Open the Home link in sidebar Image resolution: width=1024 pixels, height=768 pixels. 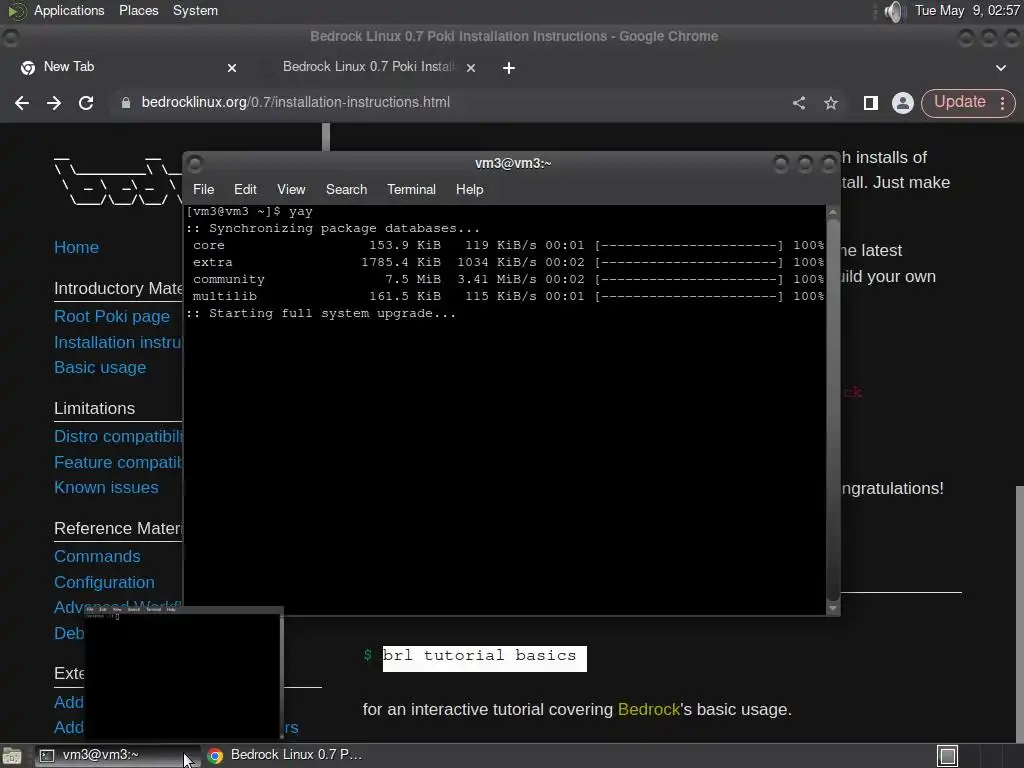tap(76, 248)
